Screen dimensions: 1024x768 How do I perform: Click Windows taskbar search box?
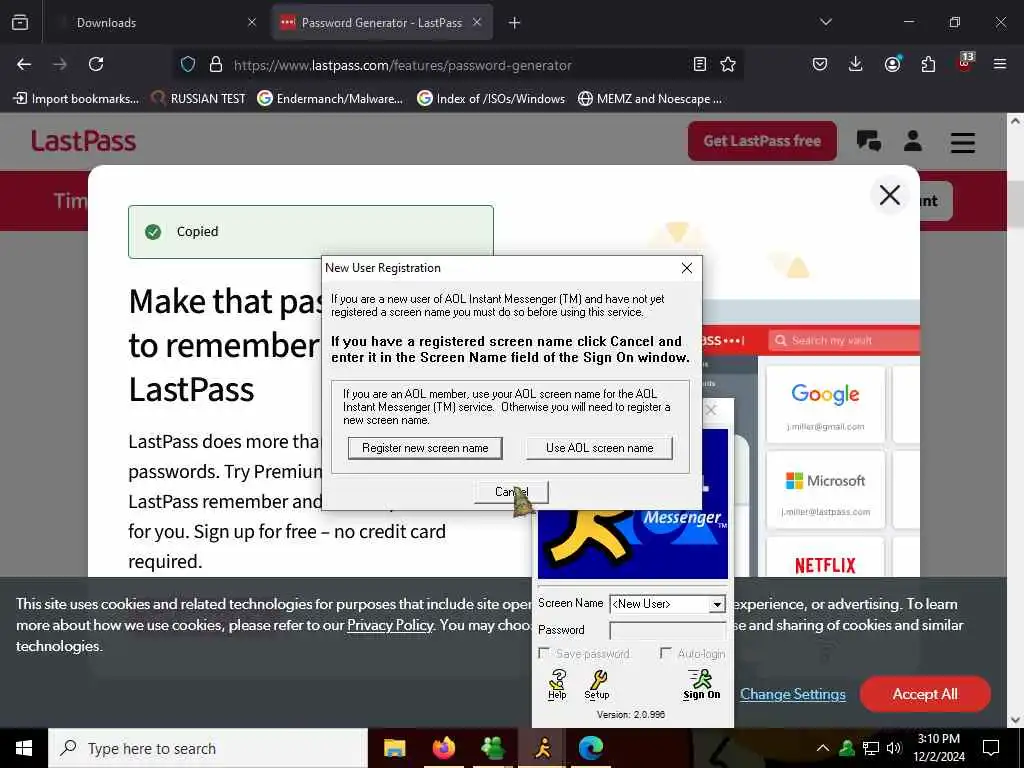click(208, 748)
